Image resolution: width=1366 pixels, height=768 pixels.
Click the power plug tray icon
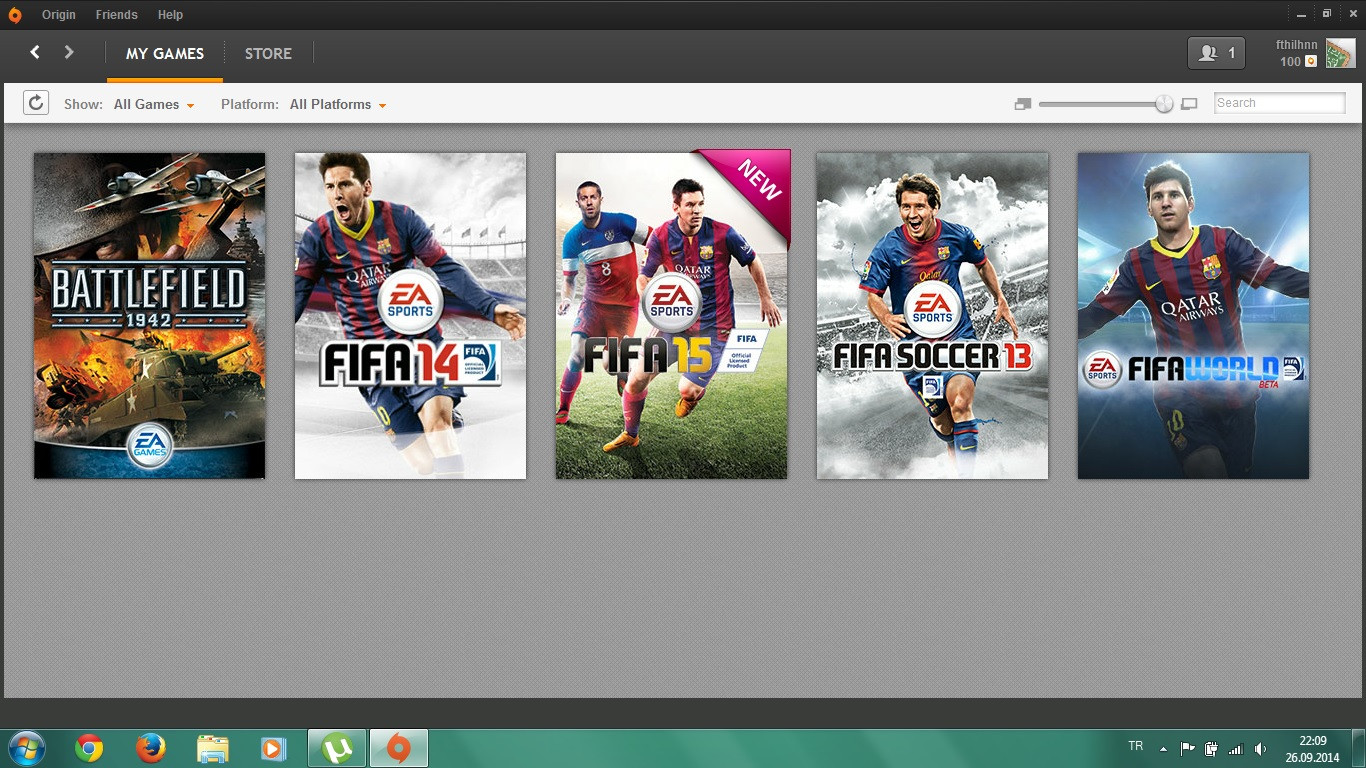(1211, 748)
